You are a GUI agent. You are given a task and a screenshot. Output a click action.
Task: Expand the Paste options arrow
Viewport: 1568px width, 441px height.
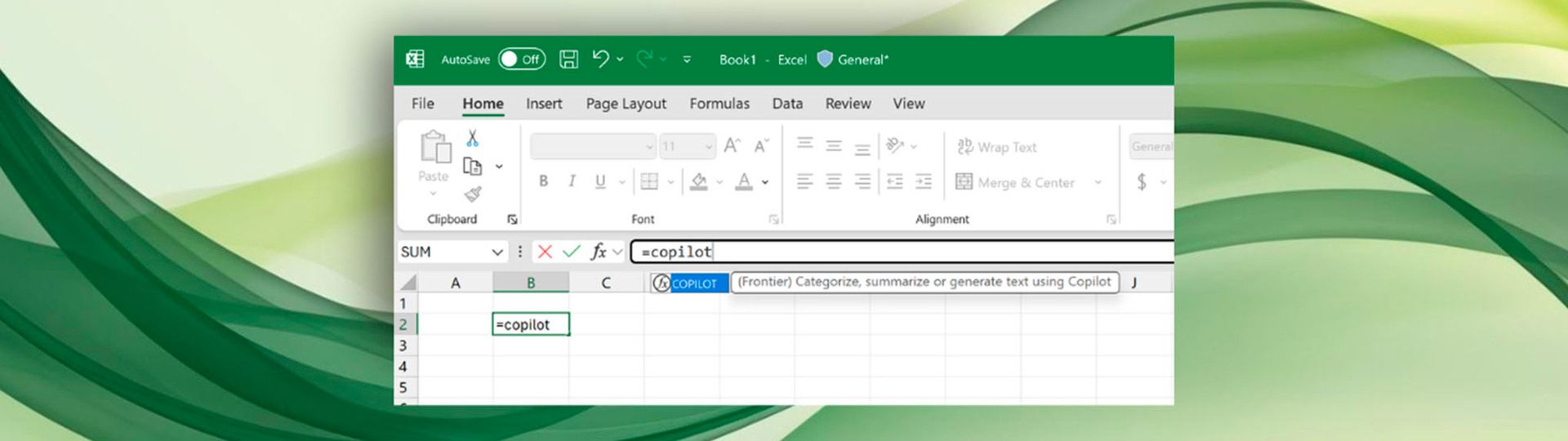[433, 194]
